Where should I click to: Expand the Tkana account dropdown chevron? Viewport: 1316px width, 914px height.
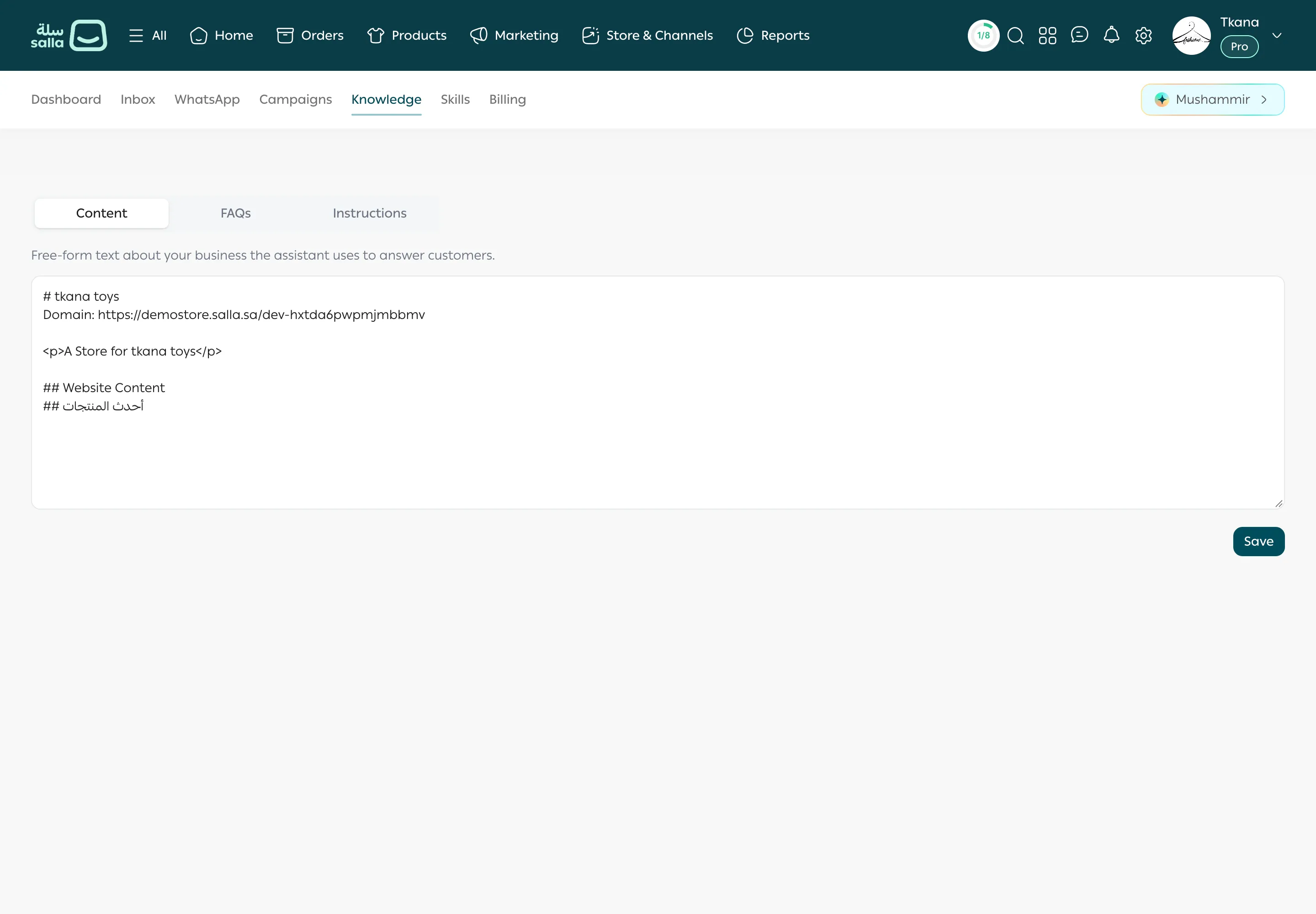tap(1277, 36)
